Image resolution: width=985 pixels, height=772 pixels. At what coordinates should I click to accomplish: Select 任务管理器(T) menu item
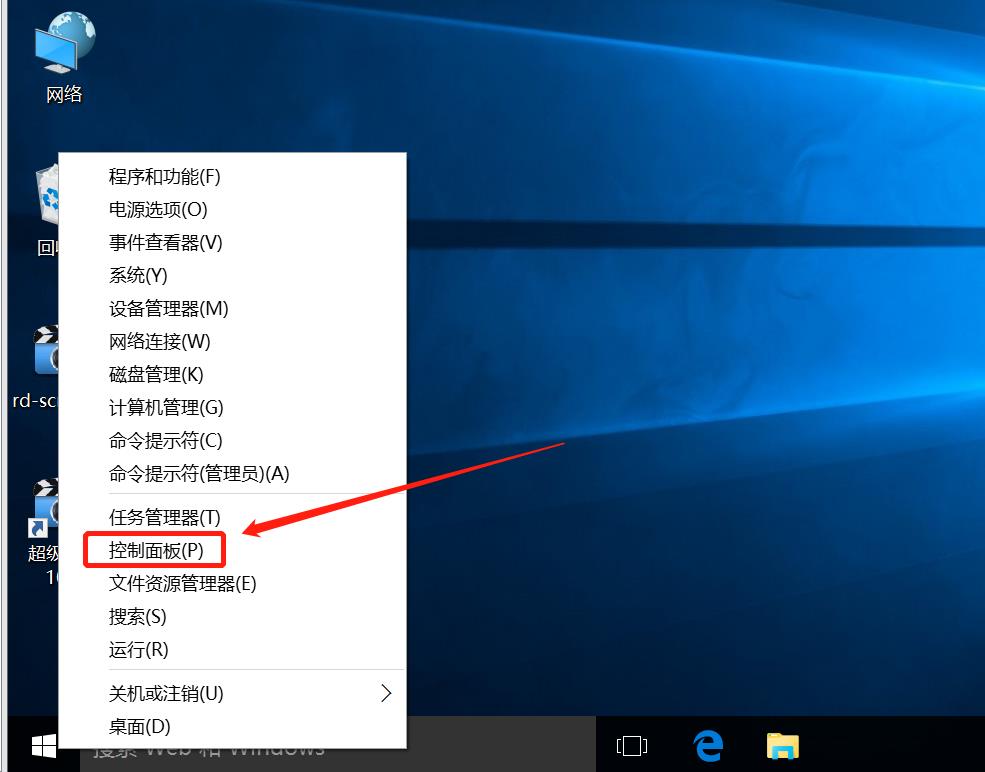tap(164, 517)
